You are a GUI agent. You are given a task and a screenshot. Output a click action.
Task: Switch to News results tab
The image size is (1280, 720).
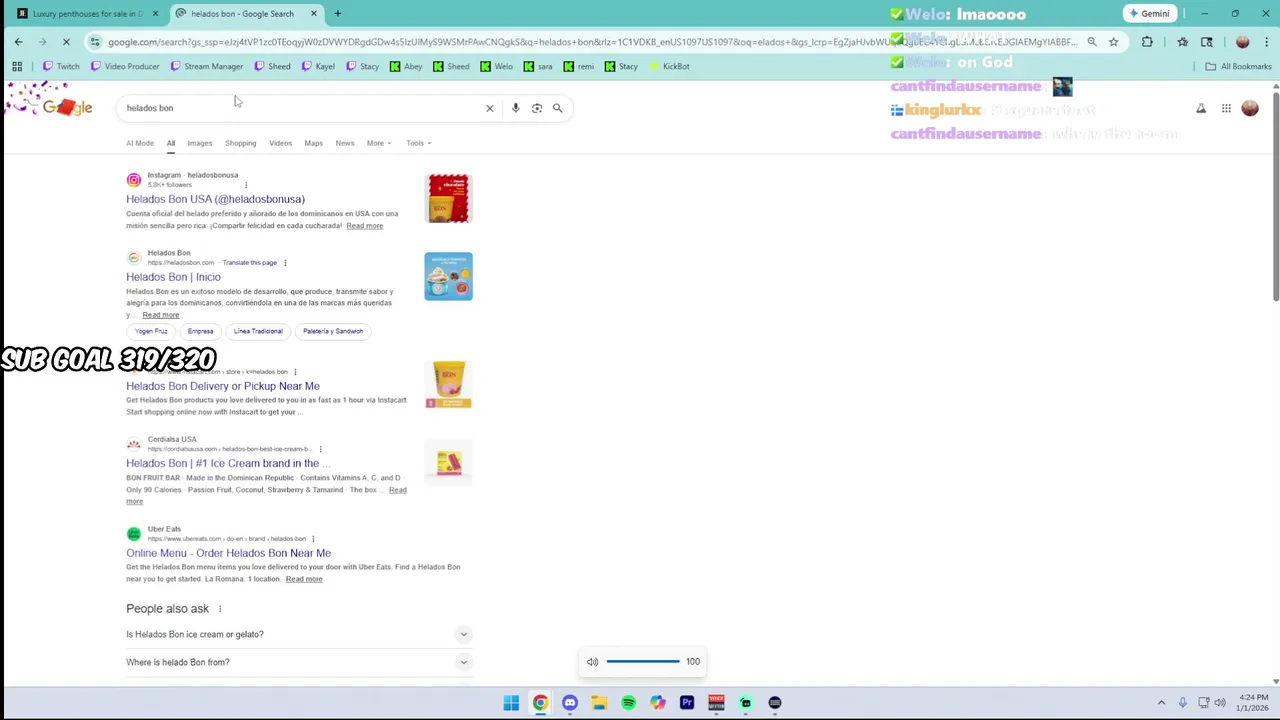(x=345, y=143)
